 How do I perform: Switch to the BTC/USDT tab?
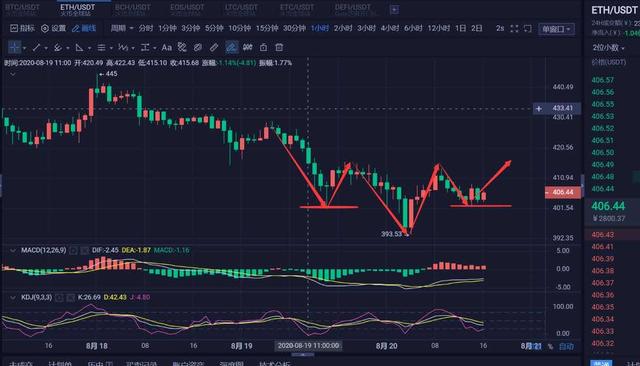point(22,9)
